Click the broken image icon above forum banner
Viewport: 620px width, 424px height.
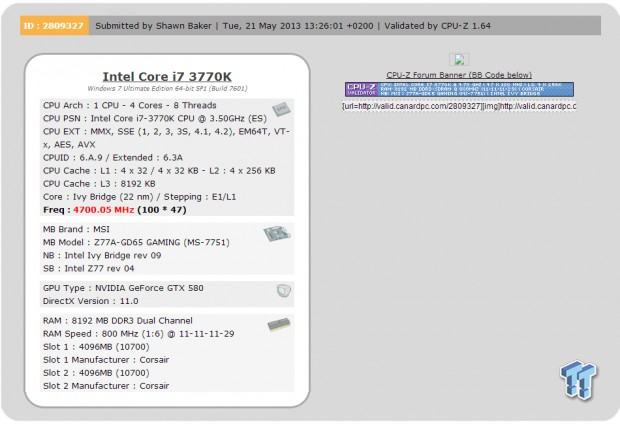(459, 59)
